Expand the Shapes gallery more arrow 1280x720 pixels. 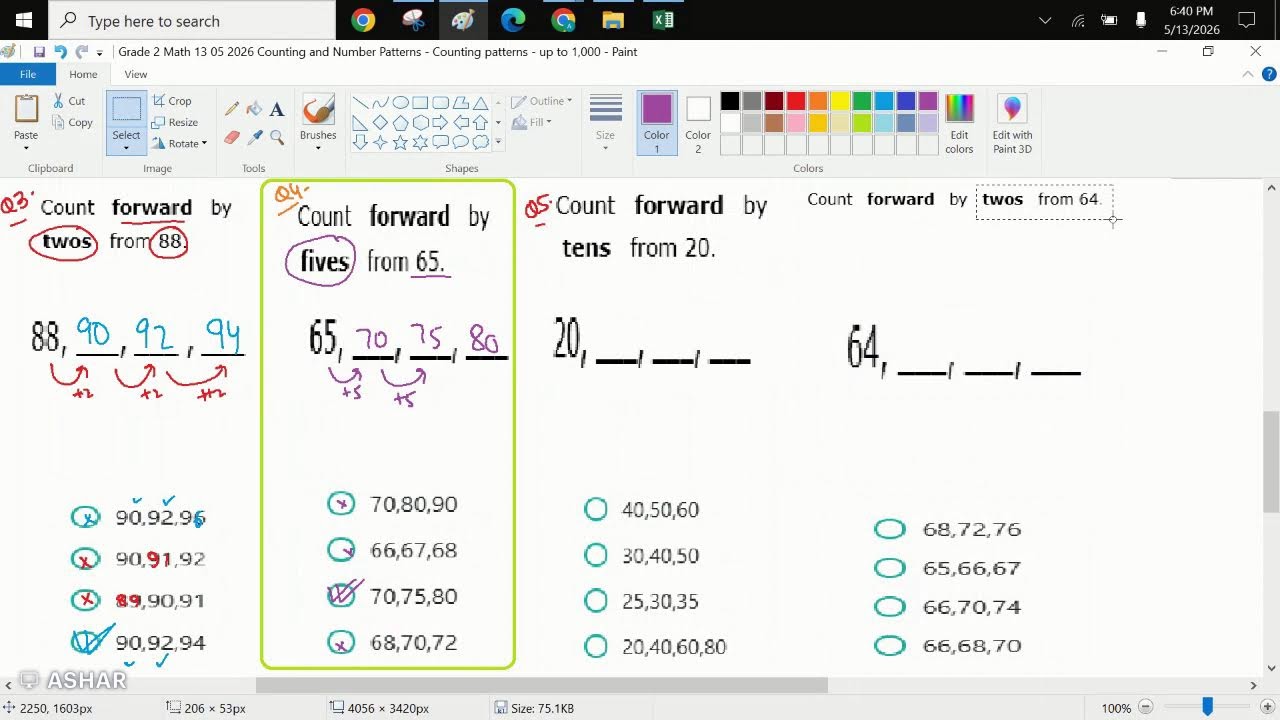(498, 142)
